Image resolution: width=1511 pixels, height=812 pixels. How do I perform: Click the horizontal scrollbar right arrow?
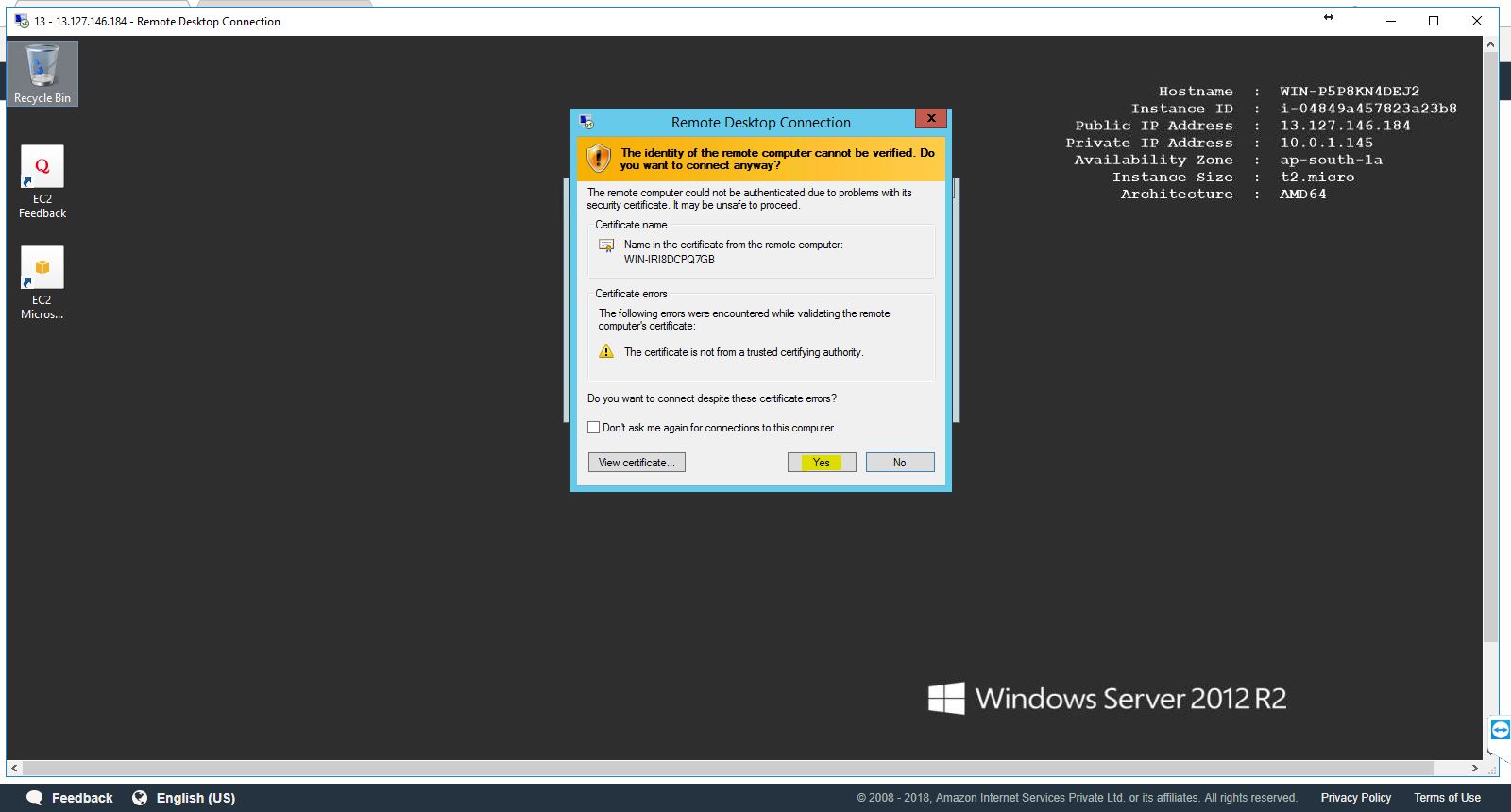[1474, 769]
